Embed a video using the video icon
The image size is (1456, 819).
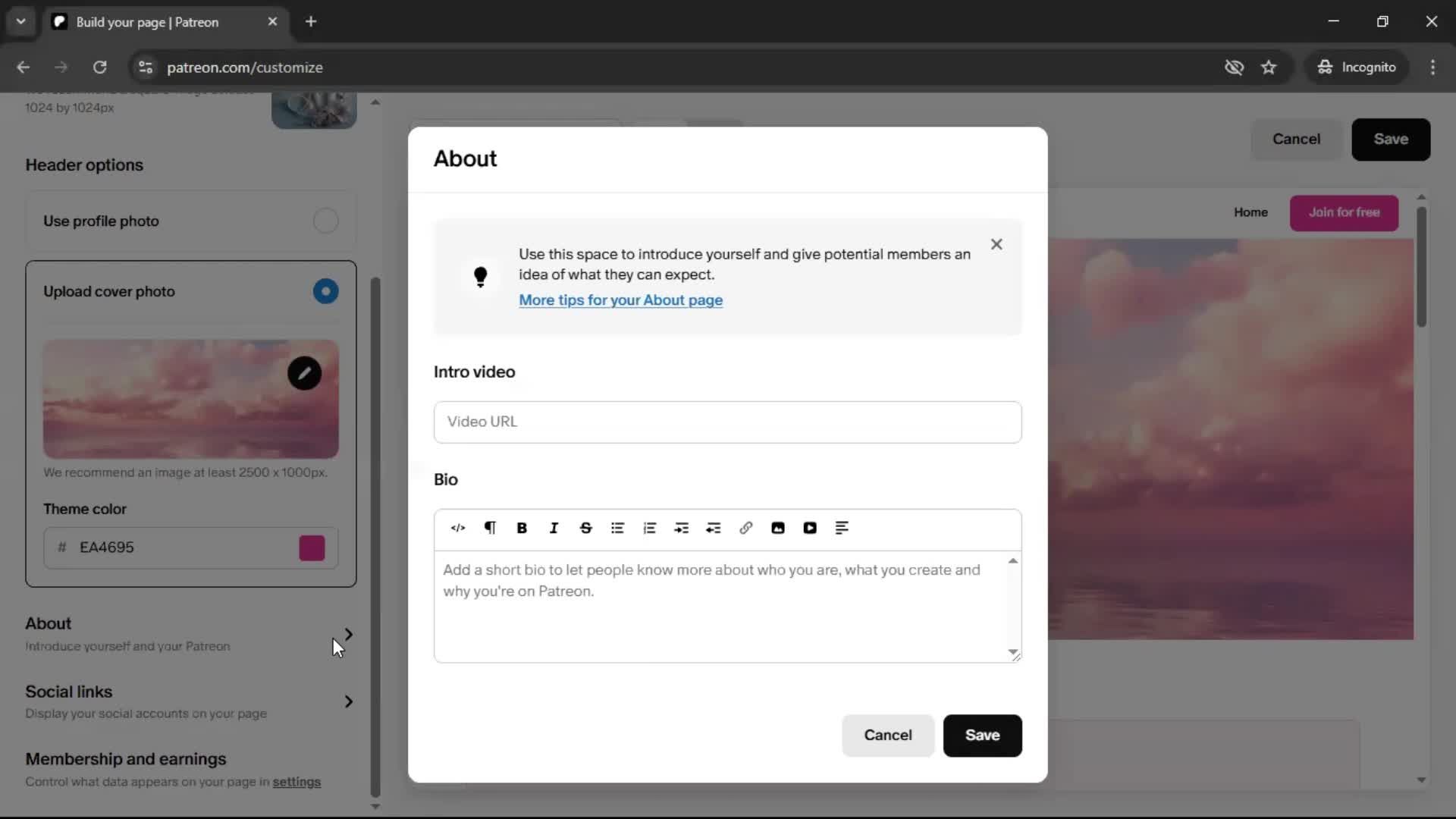tap(810, 528)
